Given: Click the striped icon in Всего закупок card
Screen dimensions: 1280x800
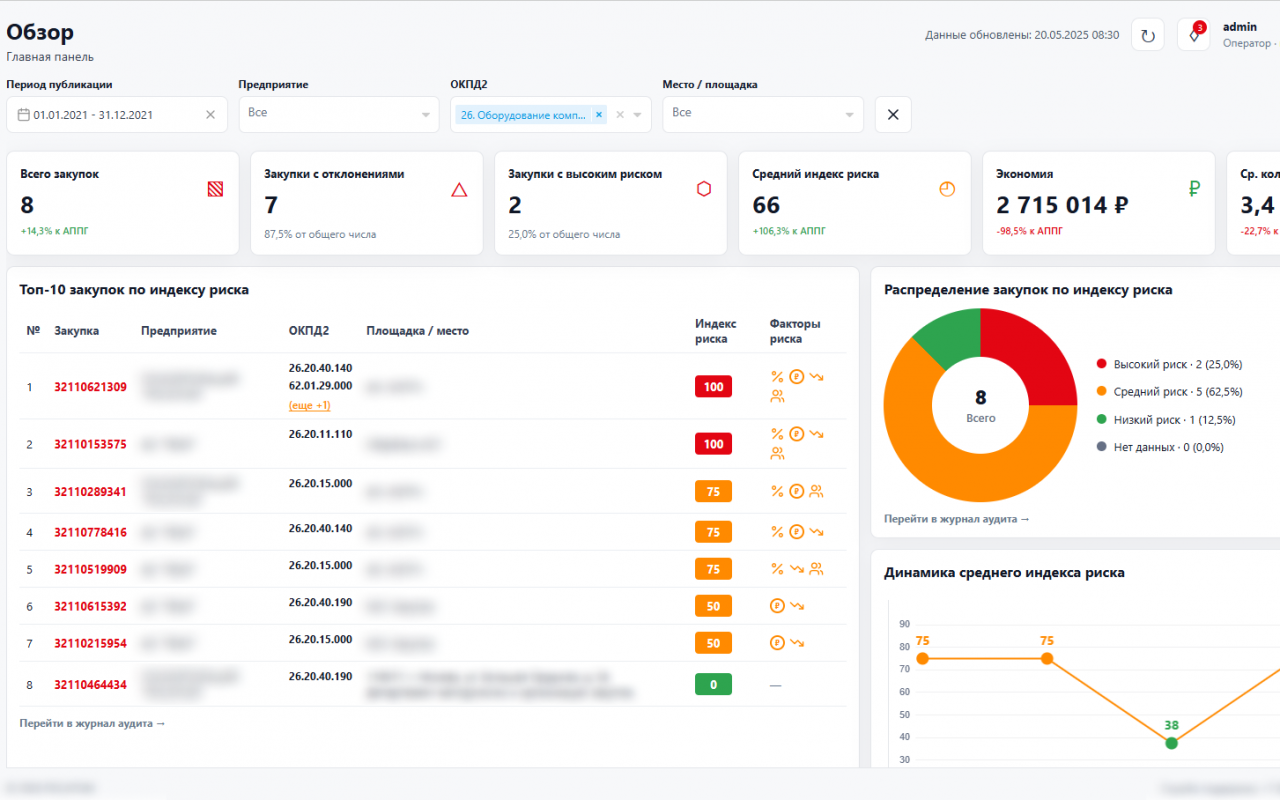Looking at the screenshot, I should click(x=215, y=188).
